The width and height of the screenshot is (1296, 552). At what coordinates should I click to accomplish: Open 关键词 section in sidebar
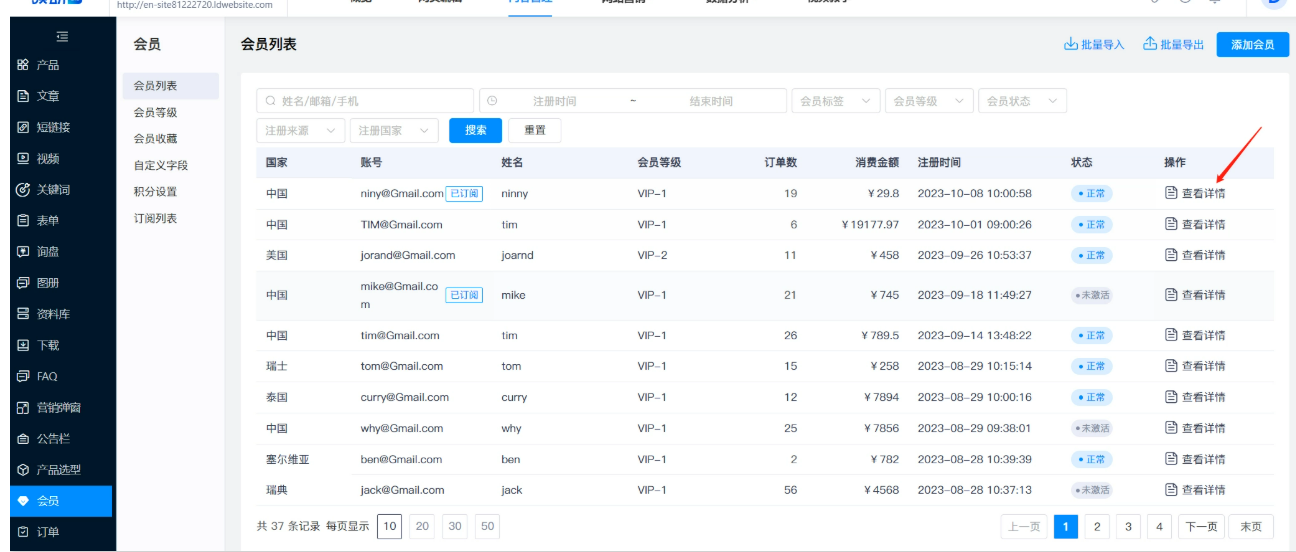click(x=53, y=190)
